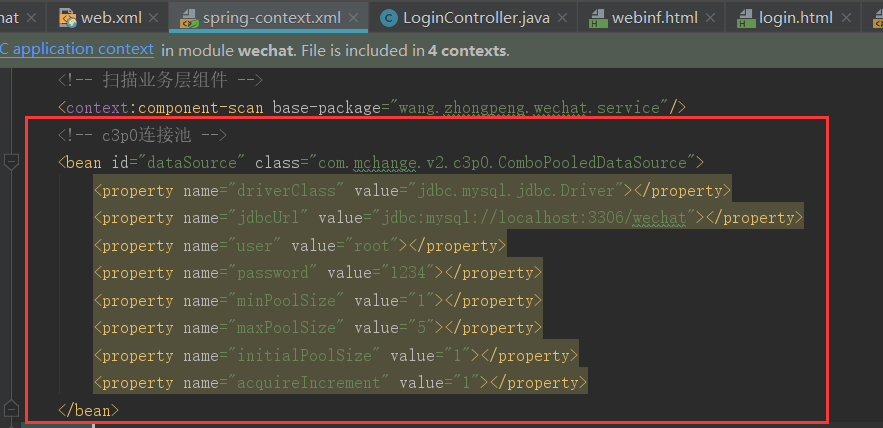Open the application context link
Viewport: 883px width, 428px height.
pyautogui.click(x=77, y=50)
